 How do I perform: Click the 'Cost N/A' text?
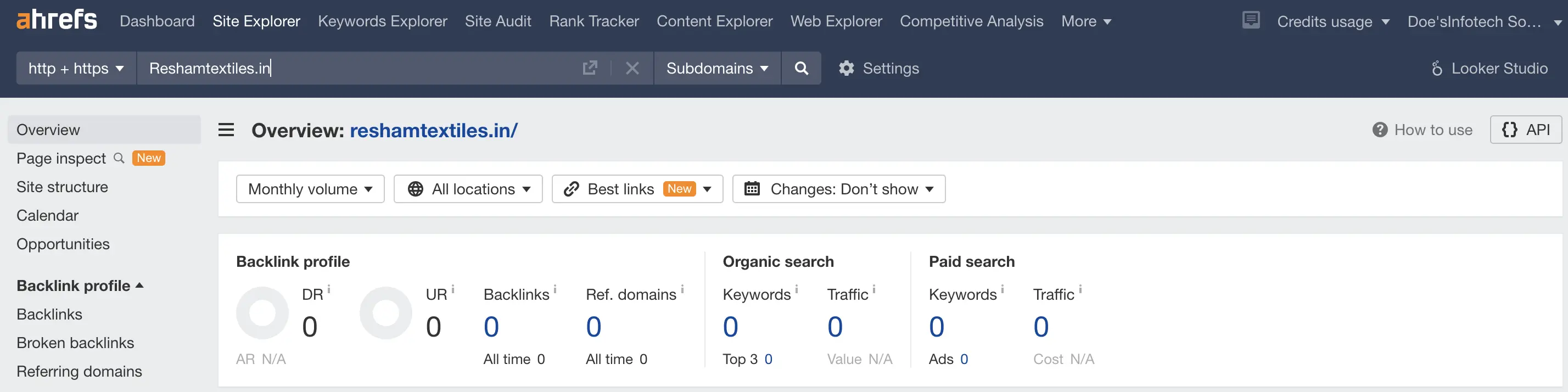click(x=1063, y=359)
